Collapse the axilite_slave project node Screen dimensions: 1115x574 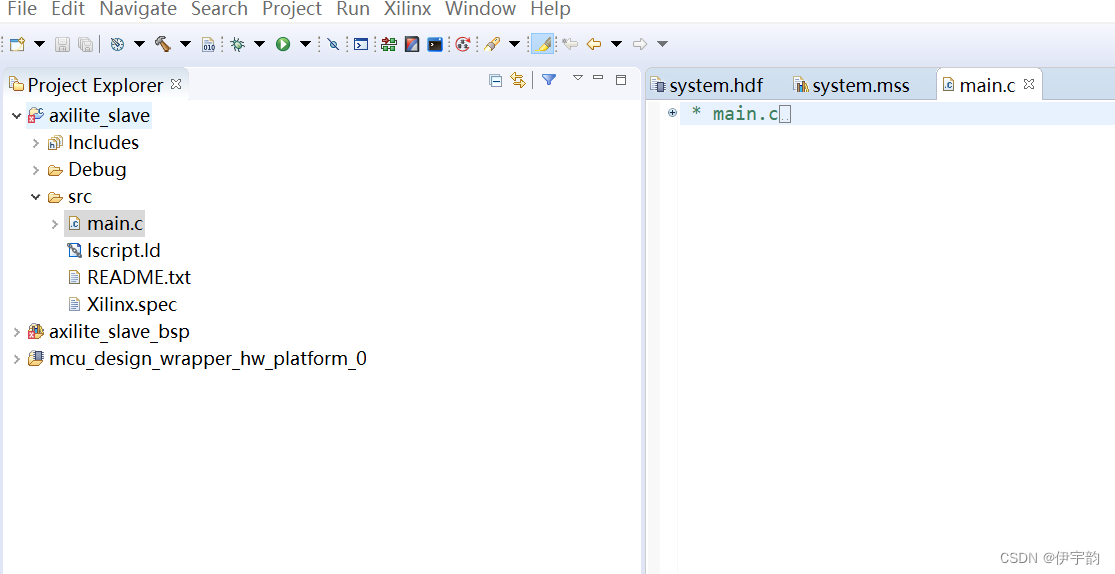(16, 116)
